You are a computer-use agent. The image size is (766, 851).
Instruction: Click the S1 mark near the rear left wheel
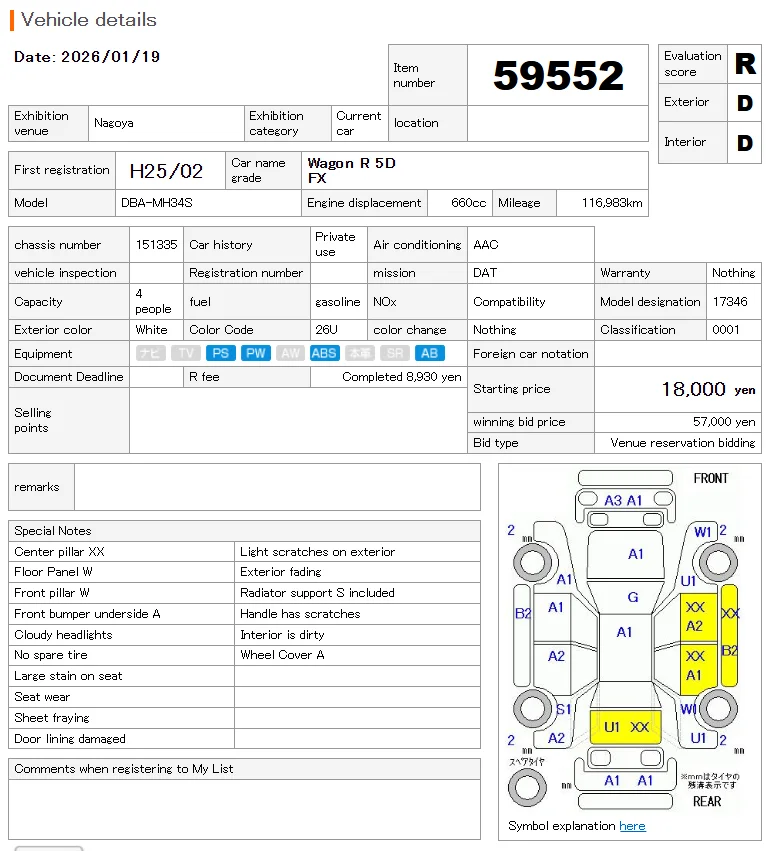click(x=564, y=709)
